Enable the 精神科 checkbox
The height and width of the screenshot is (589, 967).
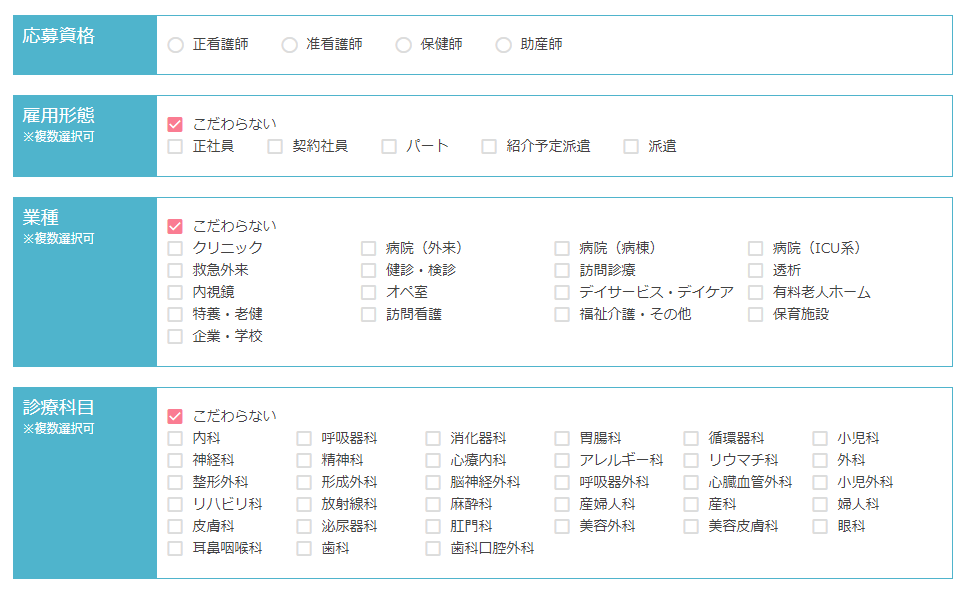(x=304, y=461)
